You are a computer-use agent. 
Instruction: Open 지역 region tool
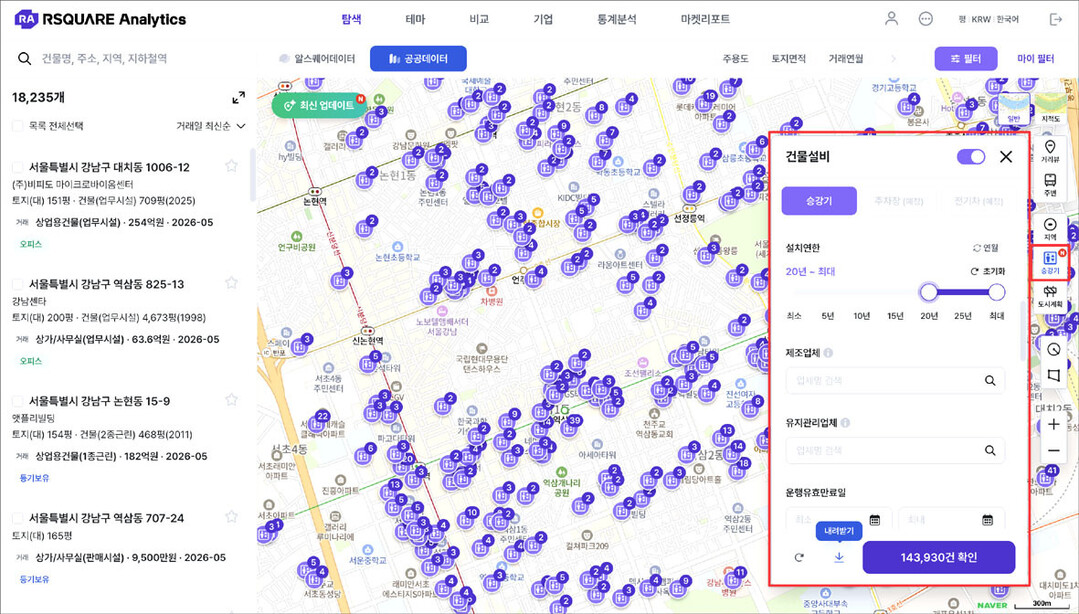coord(1050,229)
